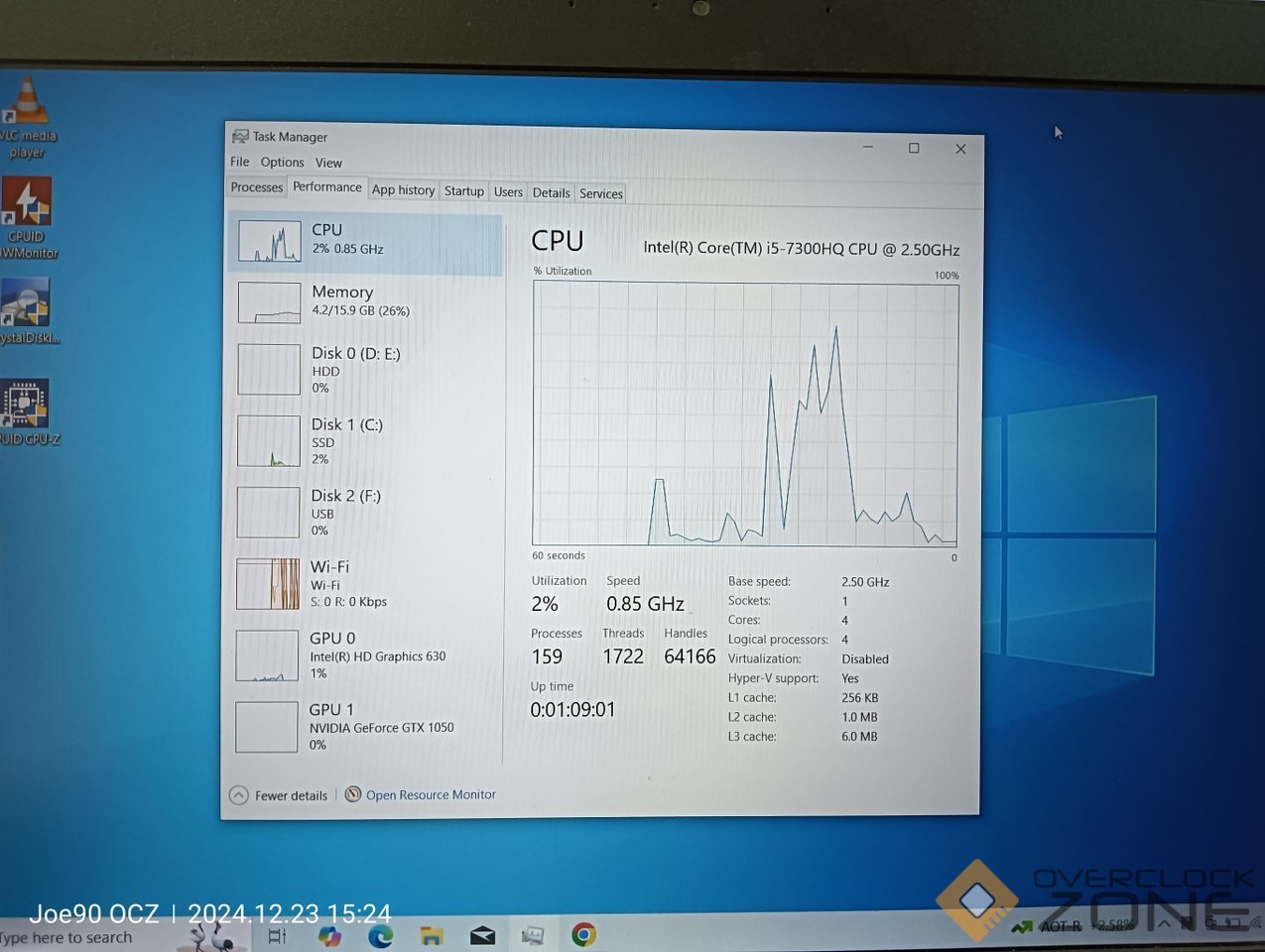
Task: Select the VLC media player desktop icon
Action: 28,119
